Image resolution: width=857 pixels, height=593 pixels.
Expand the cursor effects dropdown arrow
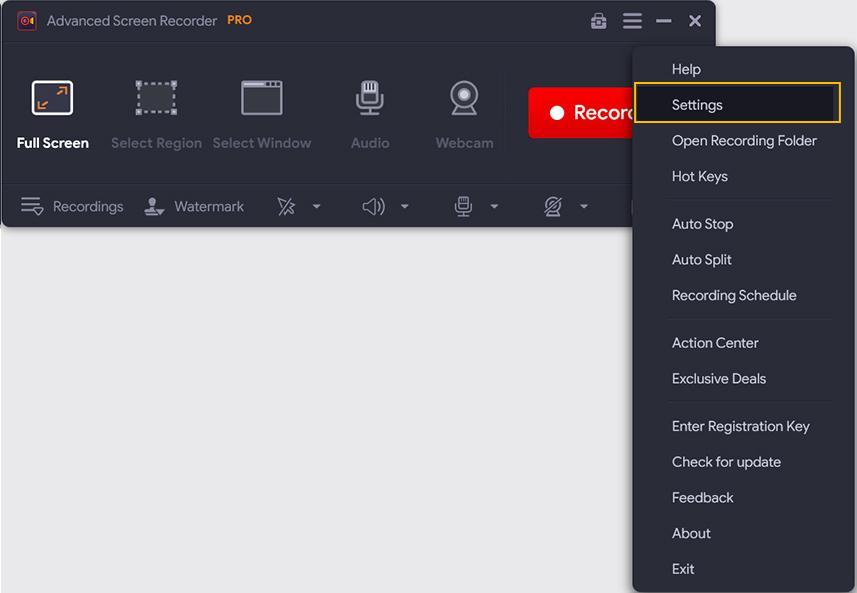coord(316,207)
